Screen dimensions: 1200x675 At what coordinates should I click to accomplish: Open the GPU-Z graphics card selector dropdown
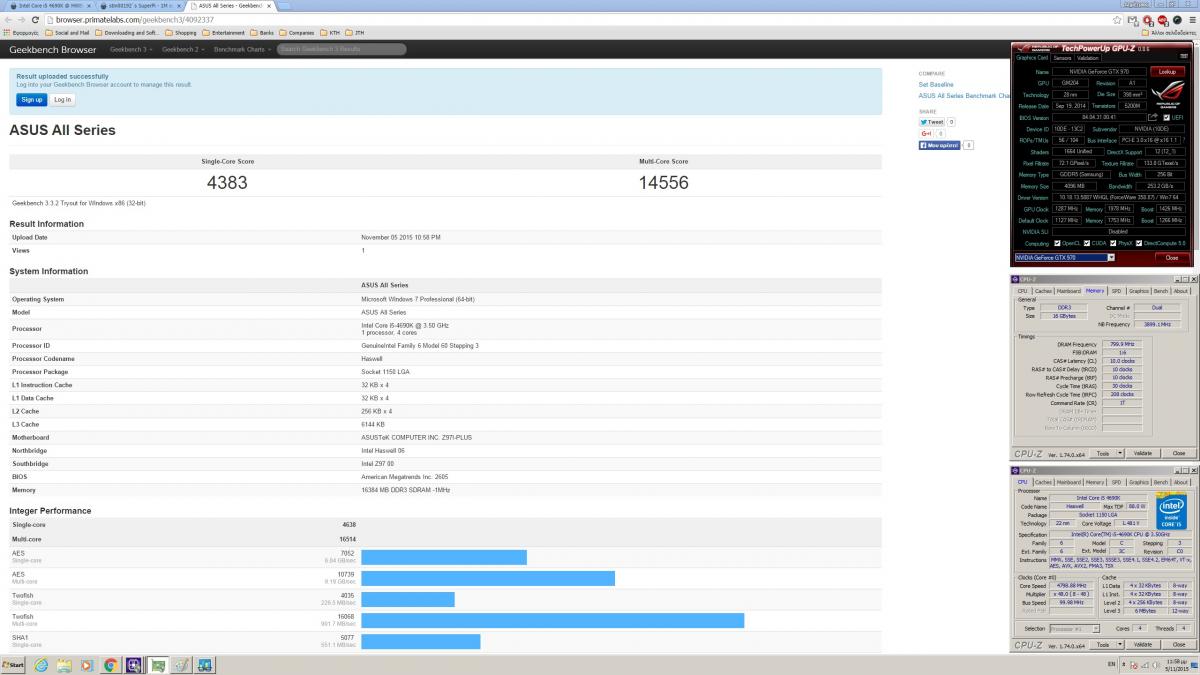click(x=1111, y=257)
